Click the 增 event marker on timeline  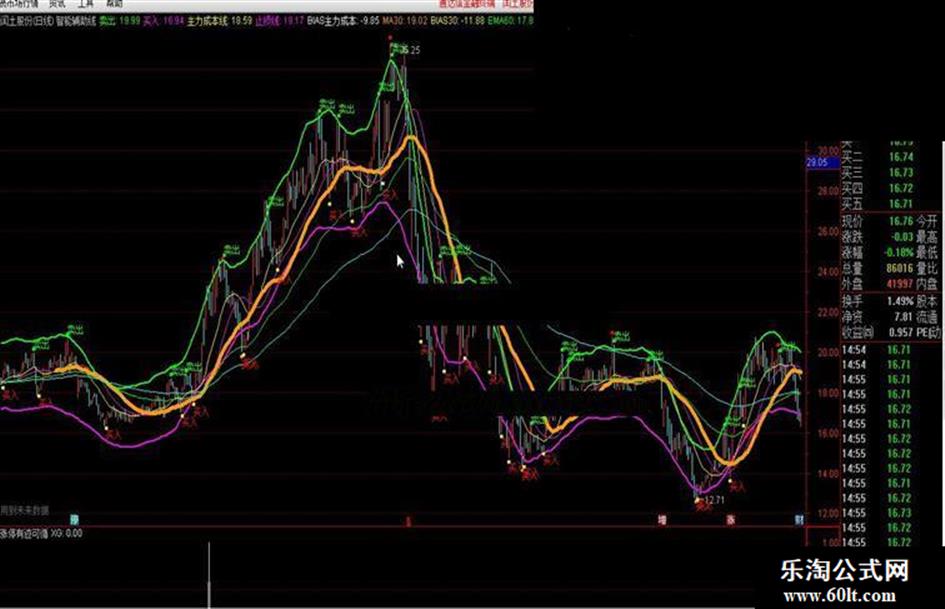pos(662,520)
